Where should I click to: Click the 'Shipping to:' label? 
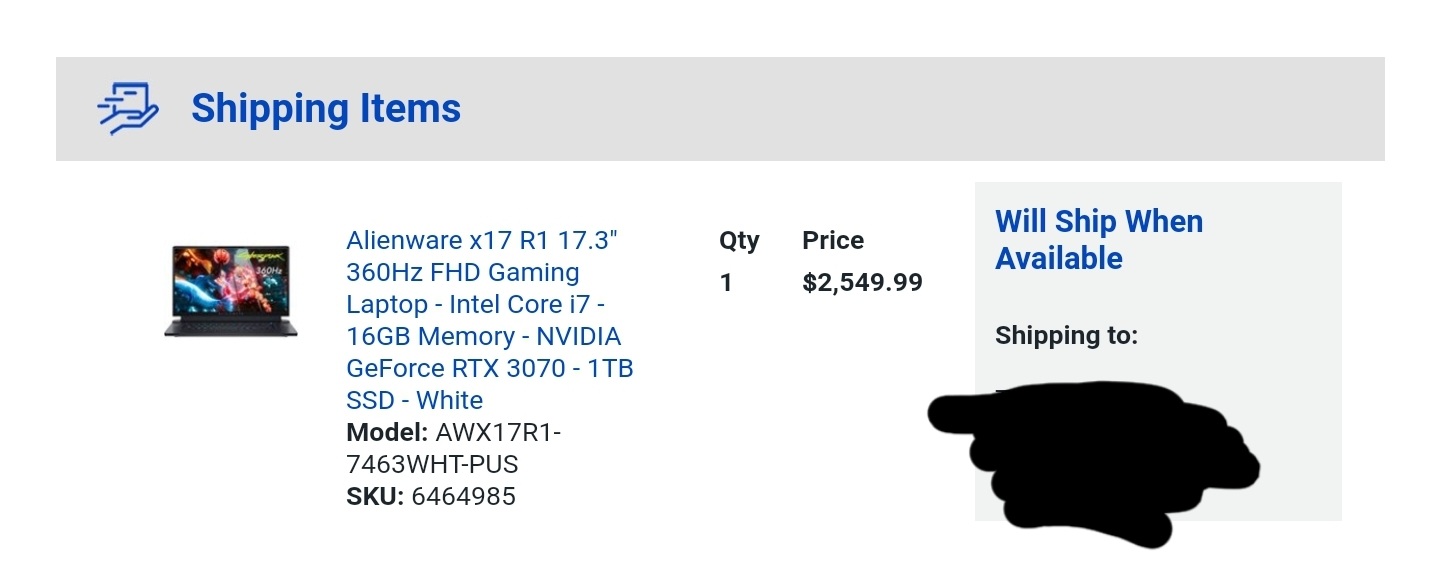[1066, 336]
